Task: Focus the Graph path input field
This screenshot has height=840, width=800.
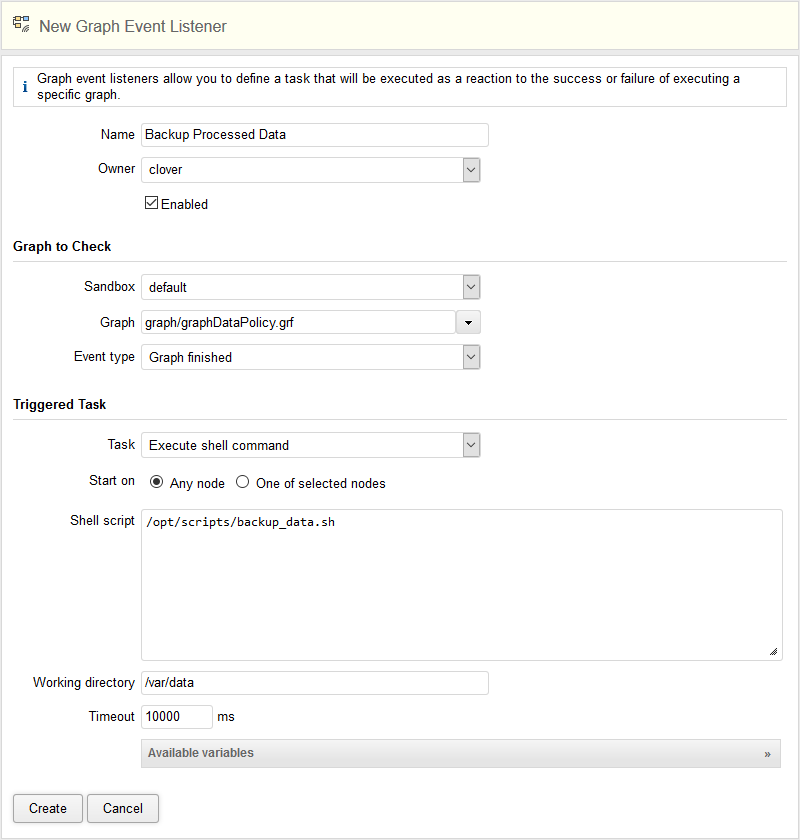Action: click(298, 322)
